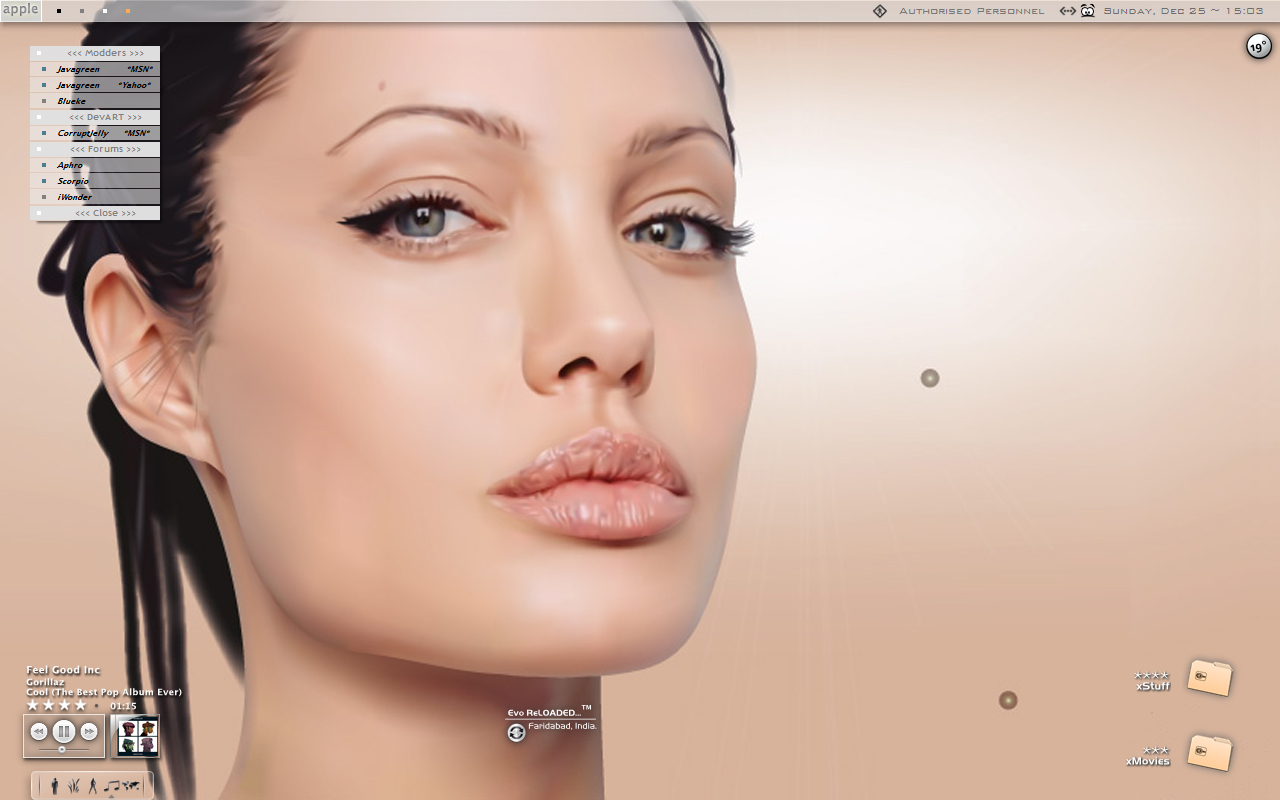The width and height of the screenshot is (1280, 800).
Task: Skip to the previous track
Action: pyautogui.click(x=39, y=732)
